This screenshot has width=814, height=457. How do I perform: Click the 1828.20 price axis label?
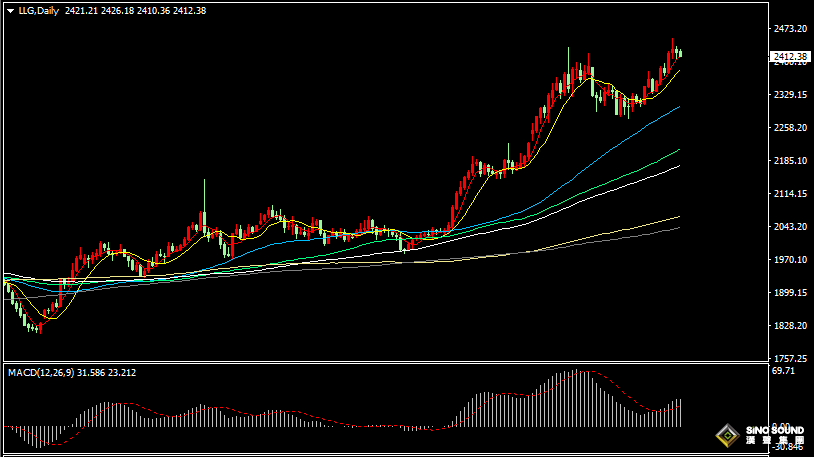pos(790,326)
